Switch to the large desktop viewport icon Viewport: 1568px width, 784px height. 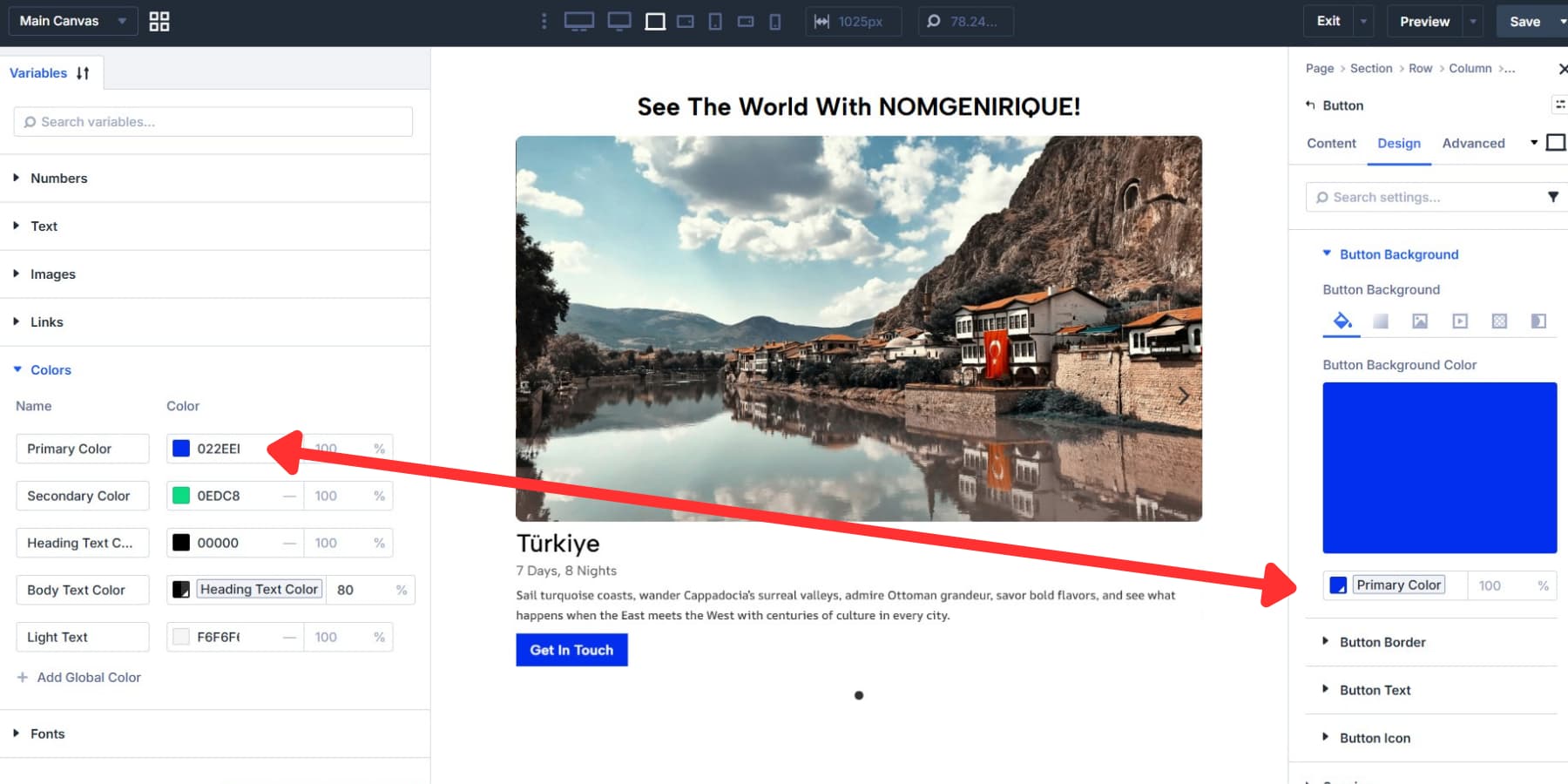(x=579, y=20)
